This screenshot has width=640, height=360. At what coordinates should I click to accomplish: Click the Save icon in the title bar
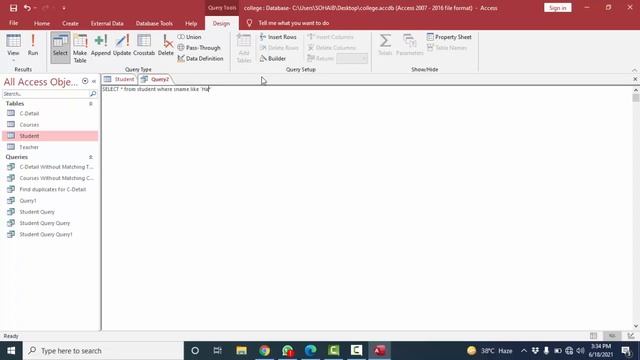(13, 8)
